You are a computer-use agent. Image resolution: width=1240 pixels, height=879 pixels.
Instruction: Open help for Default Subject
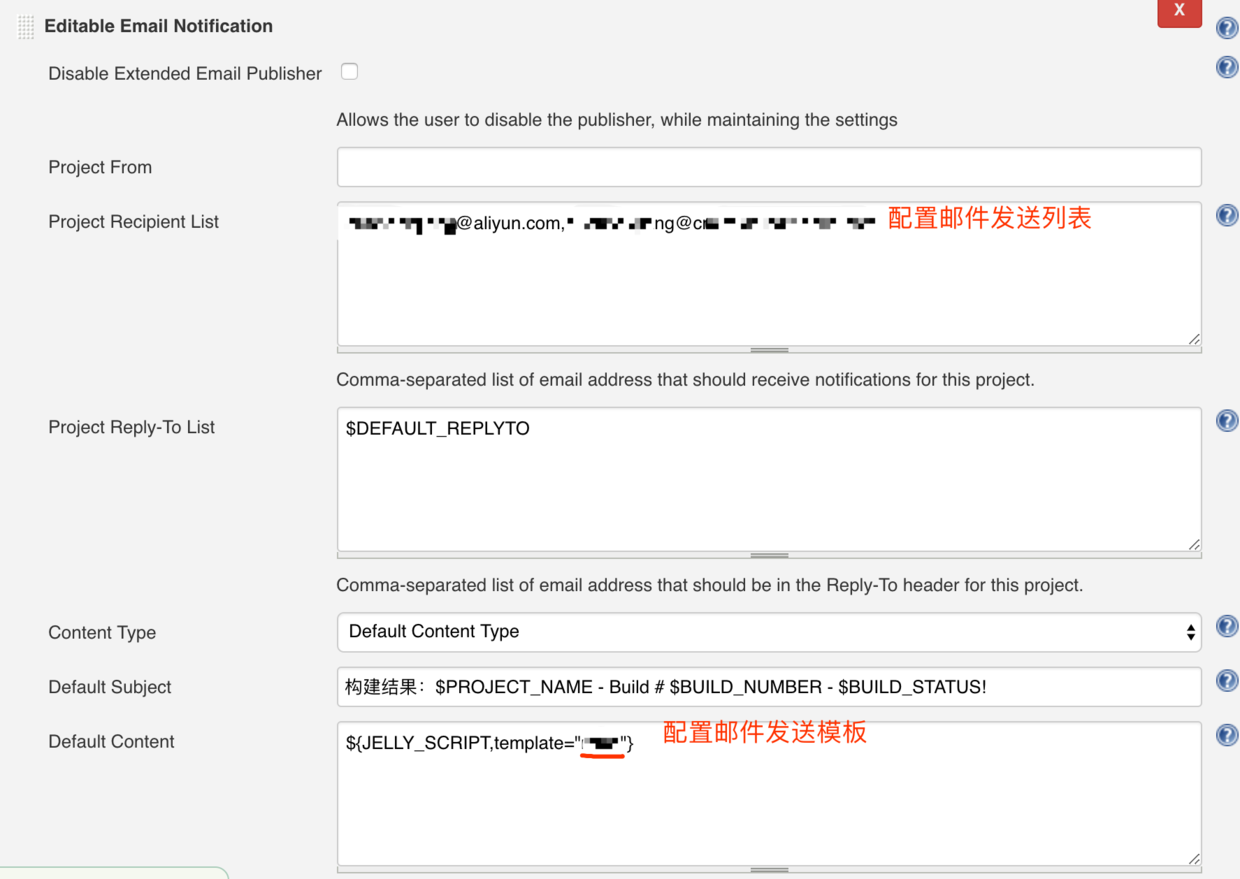(x=1227, y=680)
